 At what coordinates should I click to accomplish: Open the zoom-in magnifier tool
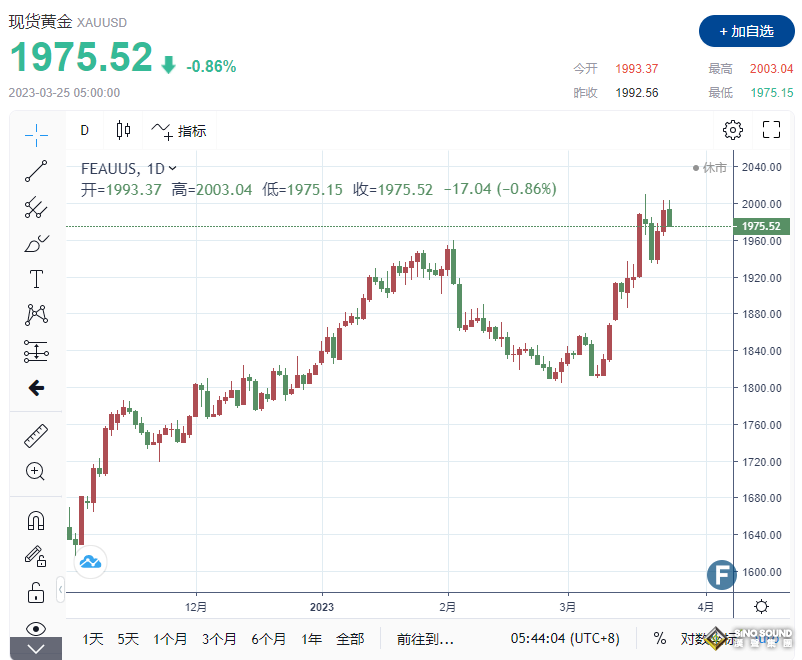(x=36, y=471)
